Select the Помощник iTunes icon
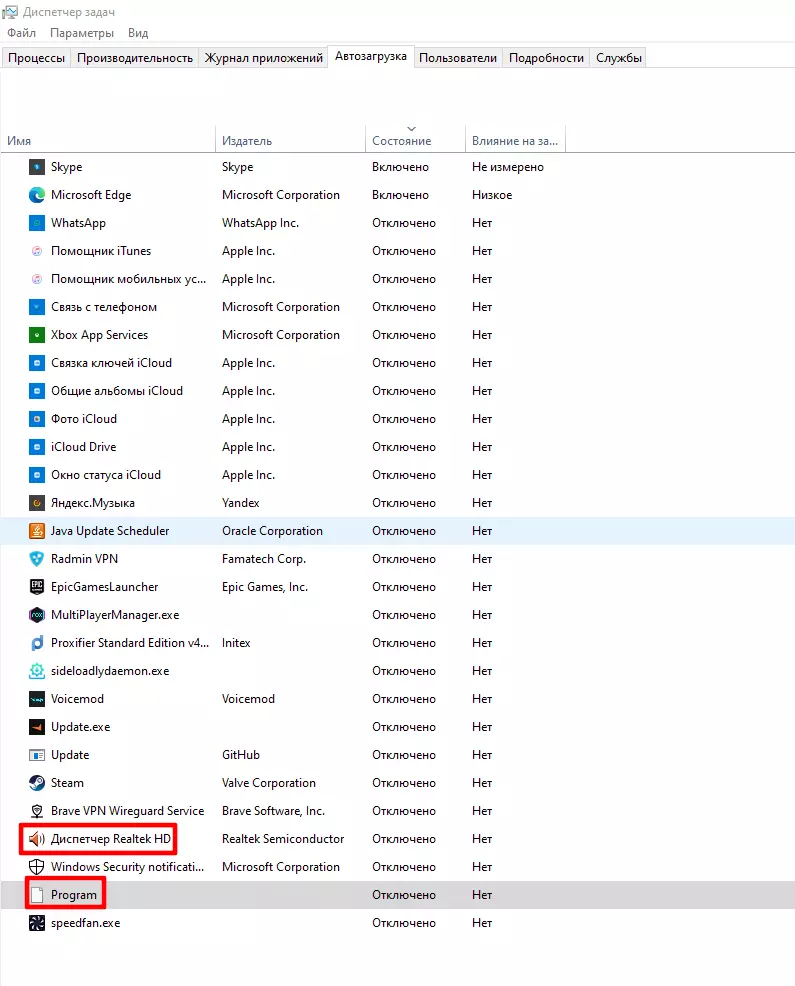Image resolution: width=795 pixels, height=986 pixels. (36, 251)
